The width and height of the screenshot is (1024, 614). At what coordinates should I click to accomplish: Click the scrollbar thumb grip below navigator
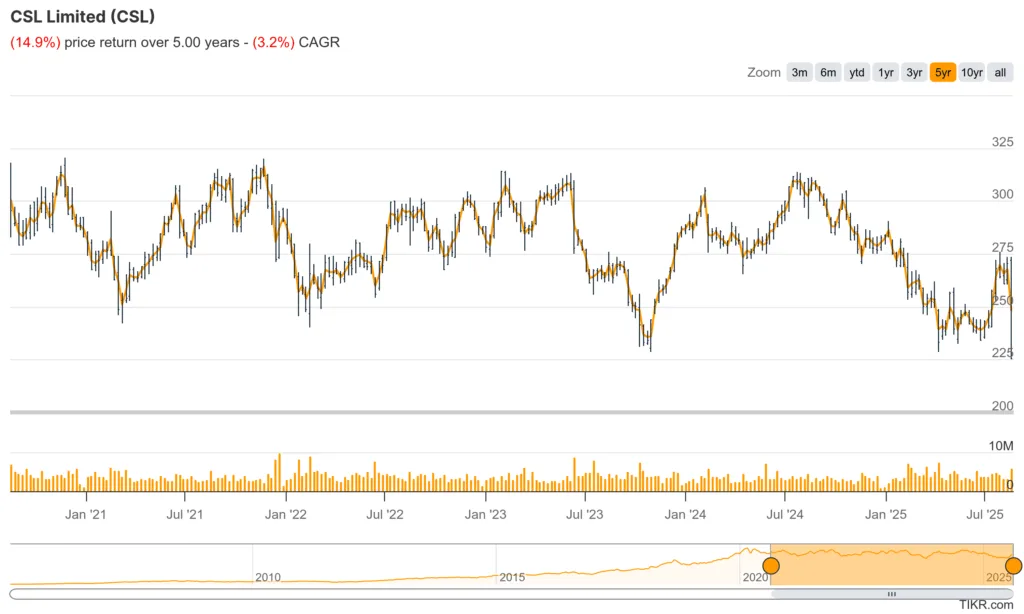pos(892,594)
